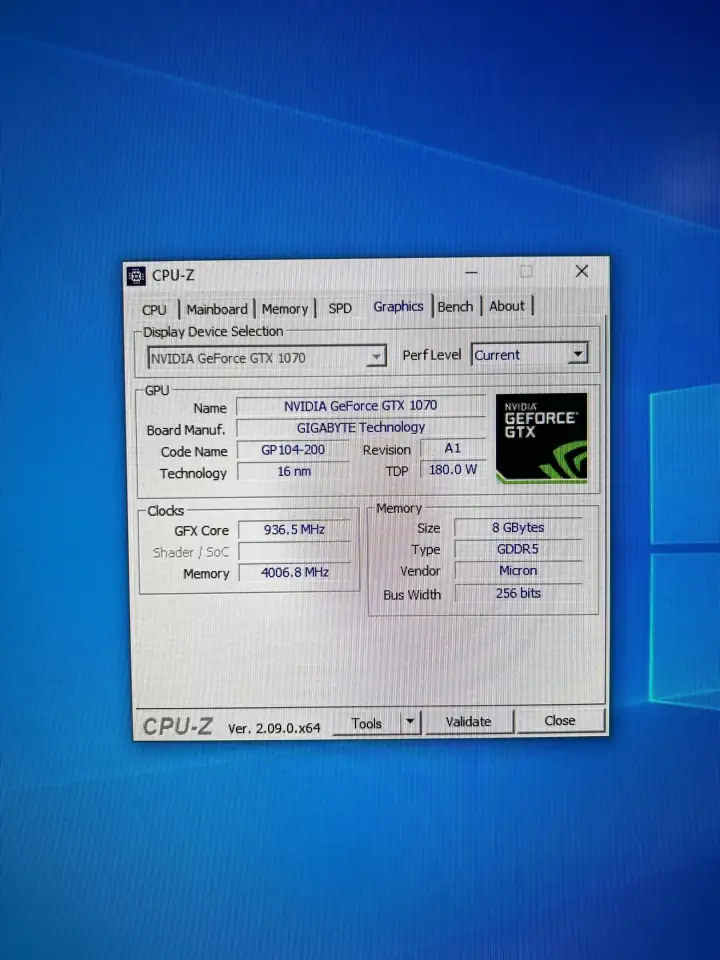Click the 8 GBytes memory size value
The width and height of the screenshot is (720, 960).
pos(518,527)
